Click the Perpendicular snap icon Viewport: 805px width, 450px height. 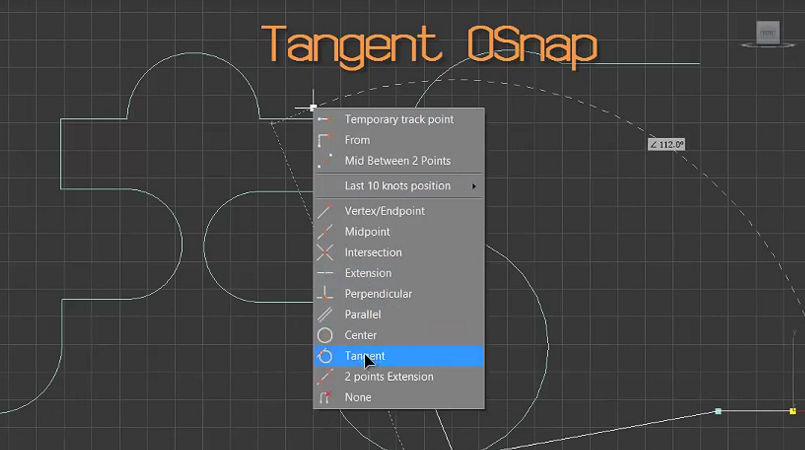[324, 294]
